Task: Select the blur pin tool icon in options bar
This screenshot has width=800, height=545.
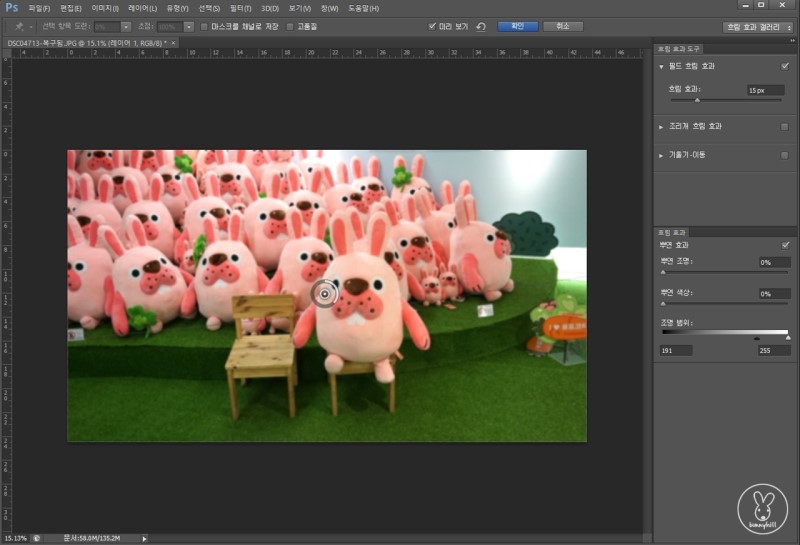Action: pos(19,27)
